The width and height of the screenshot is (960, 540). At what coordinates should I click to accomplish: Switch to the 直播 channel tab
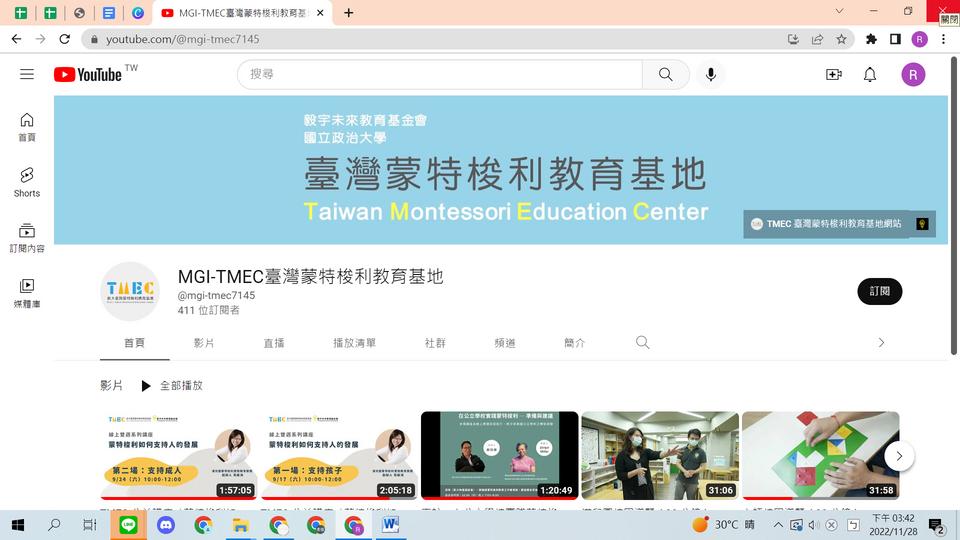point(274,343)
